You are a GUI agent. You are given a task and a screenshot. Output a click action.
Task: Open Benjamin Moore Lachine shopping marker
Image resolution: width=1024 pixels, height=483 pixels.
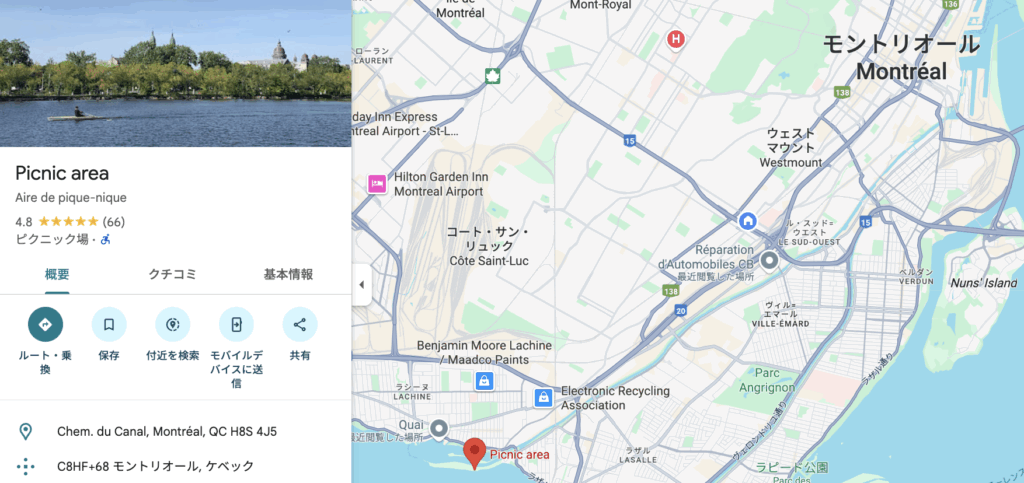[484, 381]
